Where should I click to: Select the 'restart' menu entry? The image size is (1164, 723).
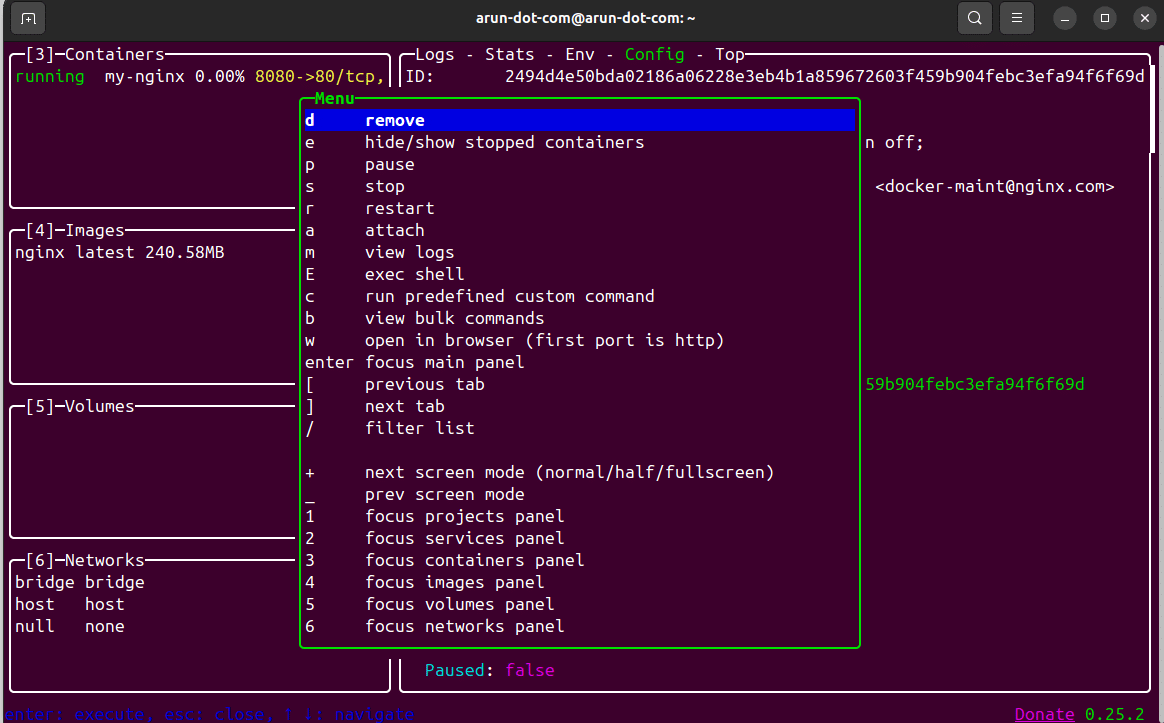[580, 209]
